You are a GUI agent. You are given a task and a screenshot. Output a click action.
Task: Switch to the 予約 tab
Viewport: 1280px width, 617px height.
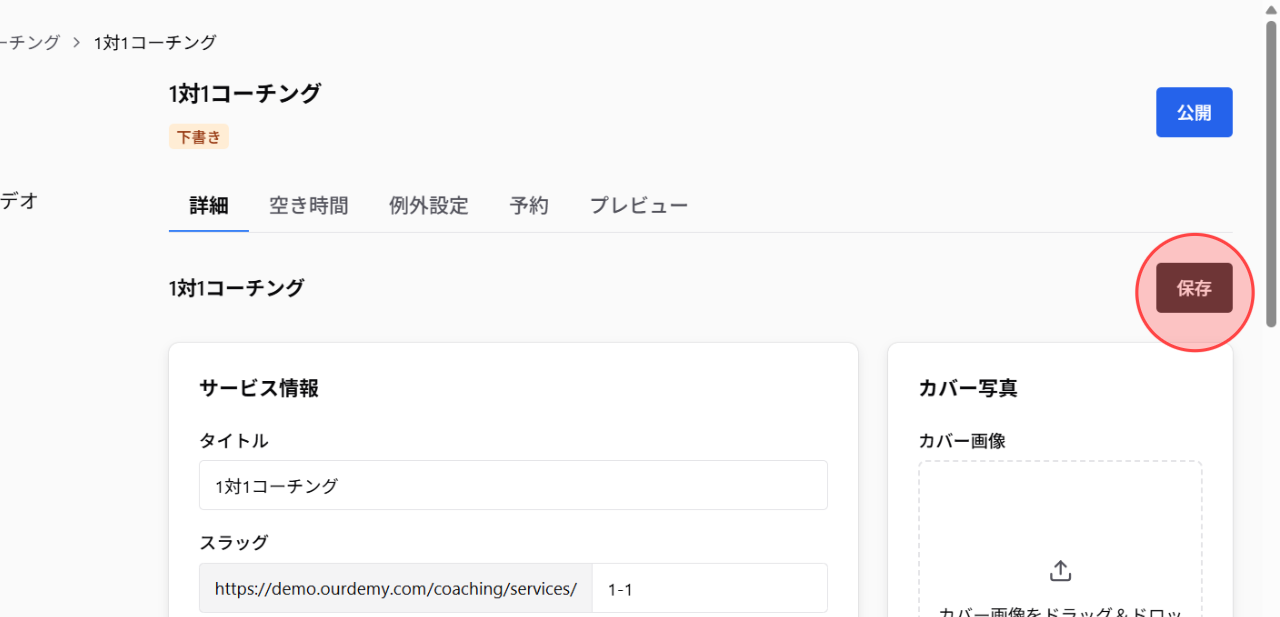point(529,206)
